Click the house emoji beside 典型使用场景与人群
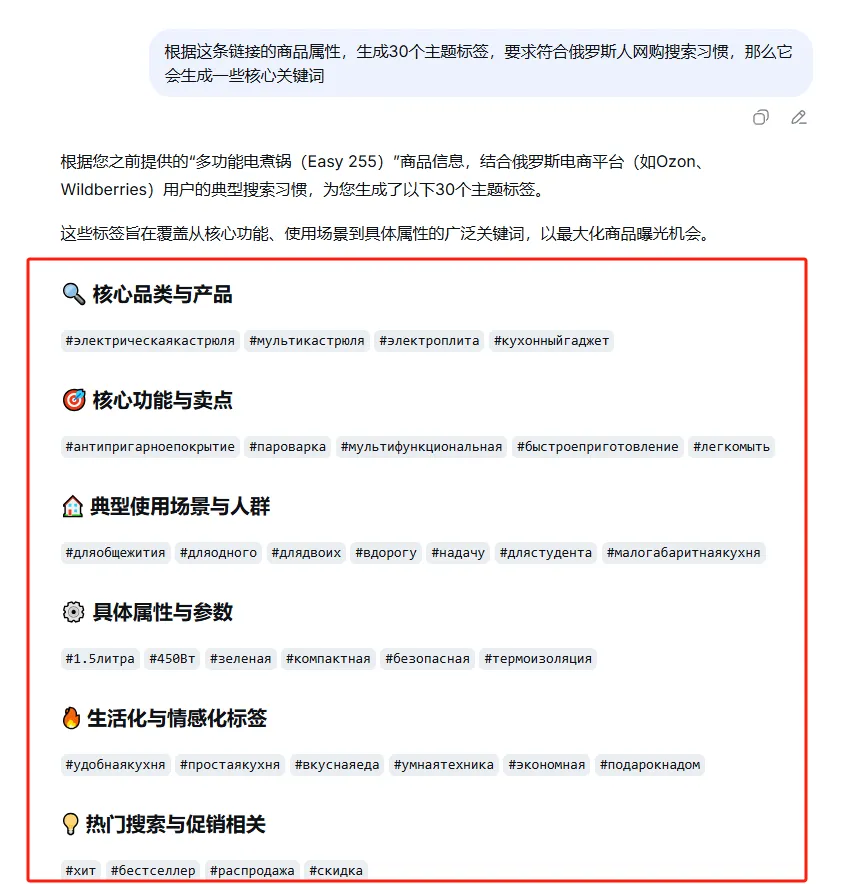Screen dimensions: 859x884 point(72,506)
